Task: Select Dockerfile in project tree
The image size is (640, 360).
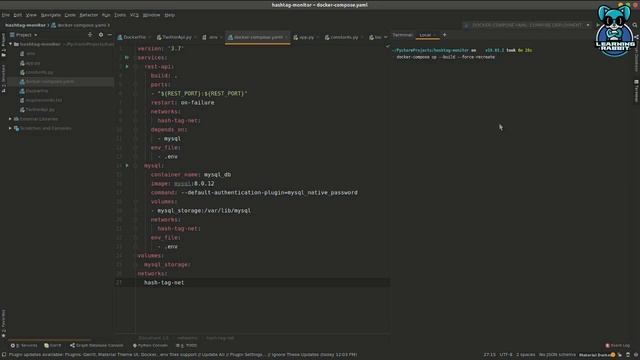Action: (37, 91)
